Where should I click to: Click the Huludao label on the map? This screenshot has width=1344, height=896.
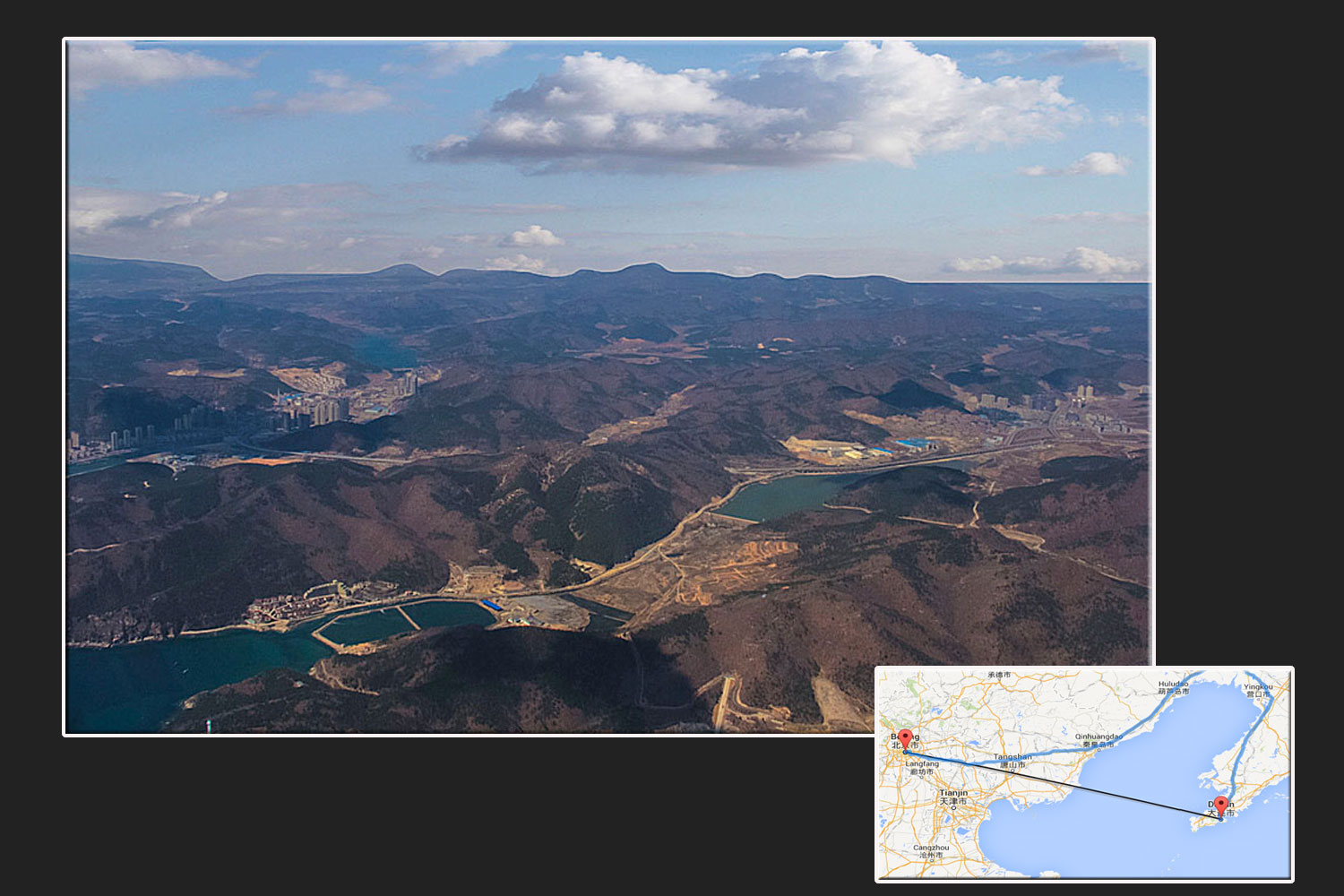pyautogui.click(x=1173, y=687)
